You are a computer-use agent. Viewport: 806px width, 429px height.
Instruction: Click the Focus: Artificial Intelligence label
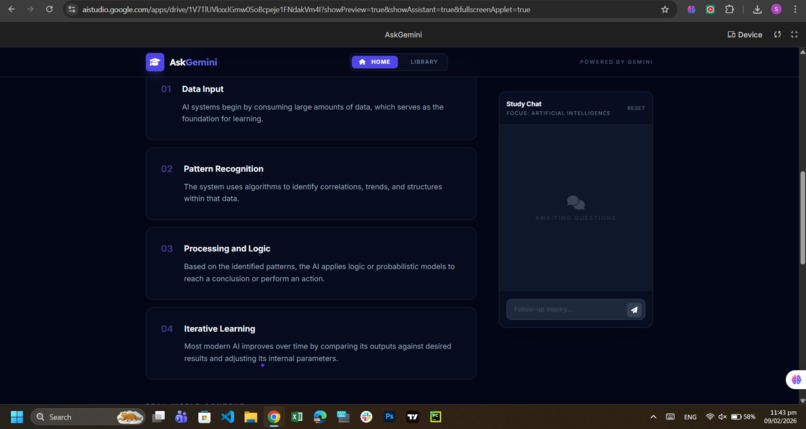[558, 113]
